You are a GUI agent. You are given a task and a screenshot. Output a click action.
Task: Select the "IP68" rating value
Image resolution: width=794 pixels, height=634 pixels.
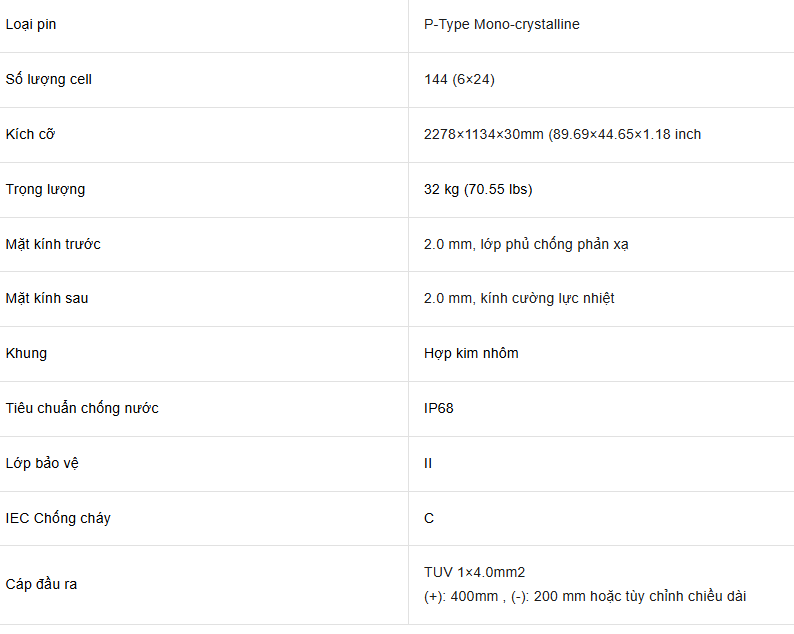[438, 408]
